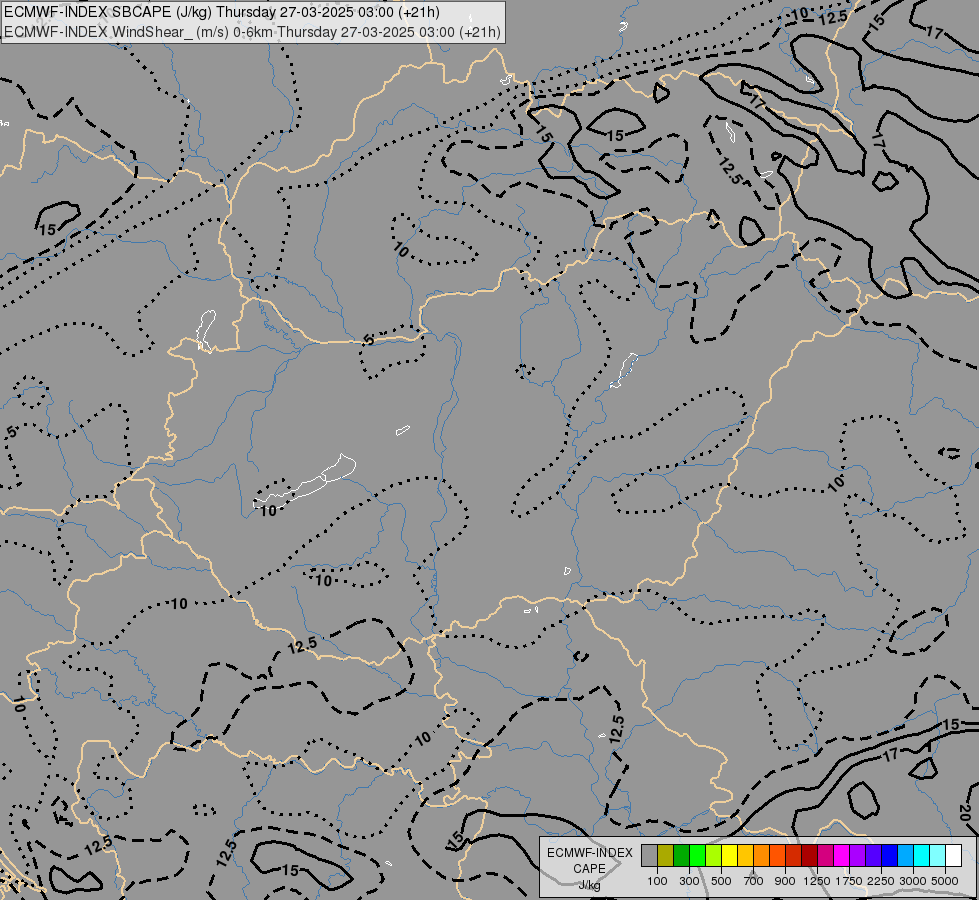This screenshot has width=979, height=900.
Task: Click the J/kg unit in the legend
Action: (589, 885)
